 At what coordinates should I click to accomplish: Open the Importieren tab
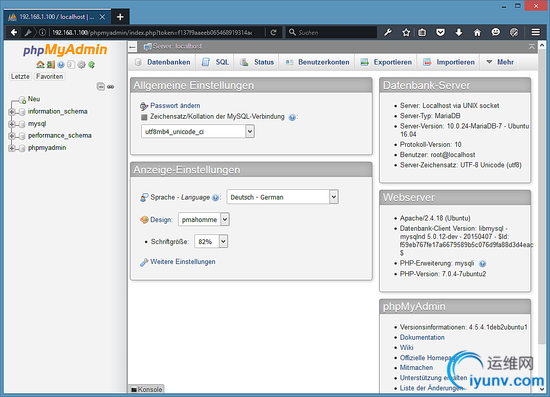pyautogui.click(x=449, y=62)
